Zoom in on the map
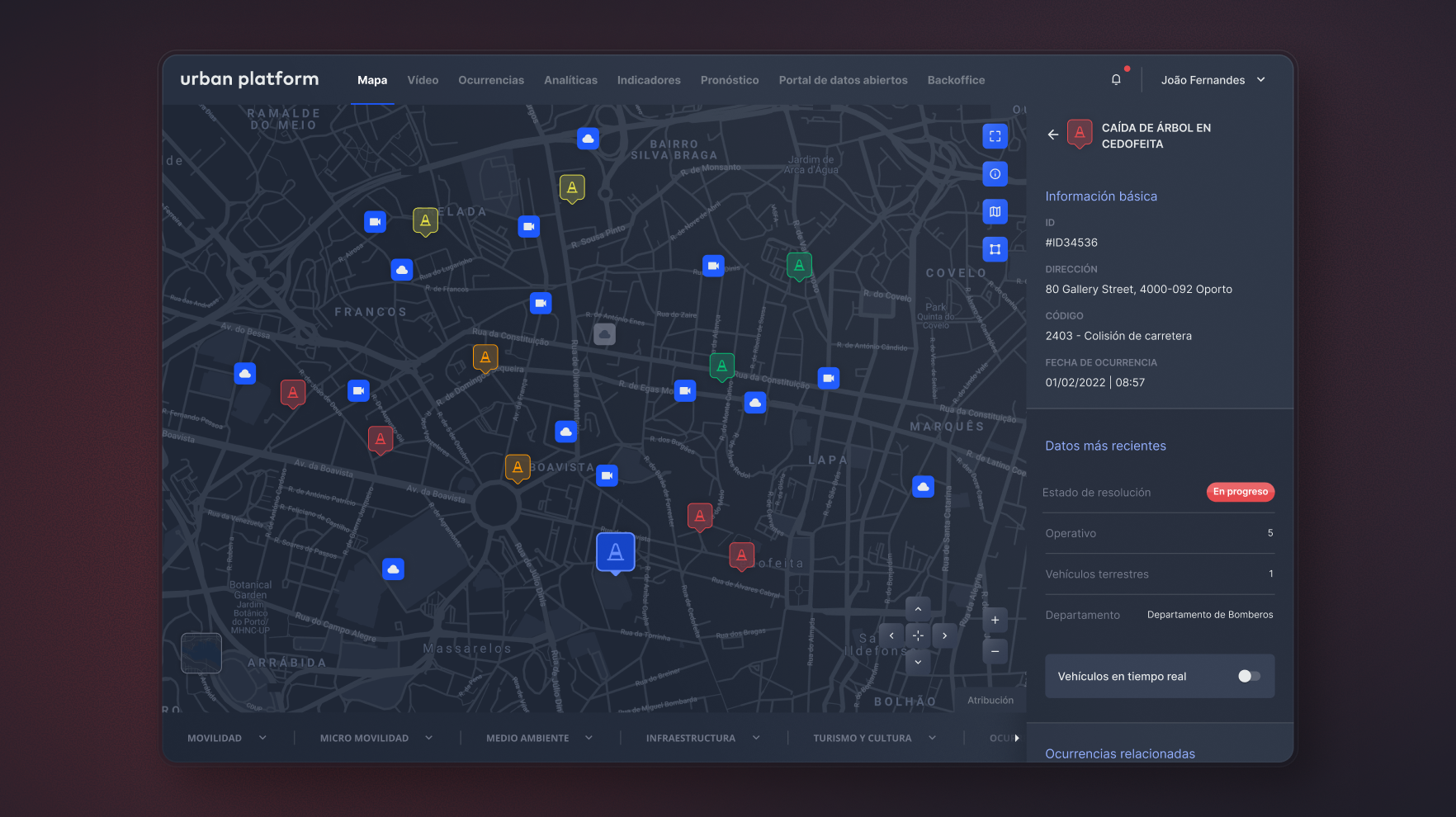This screenshot has height=817, width=1456. [x=995, y=621]
